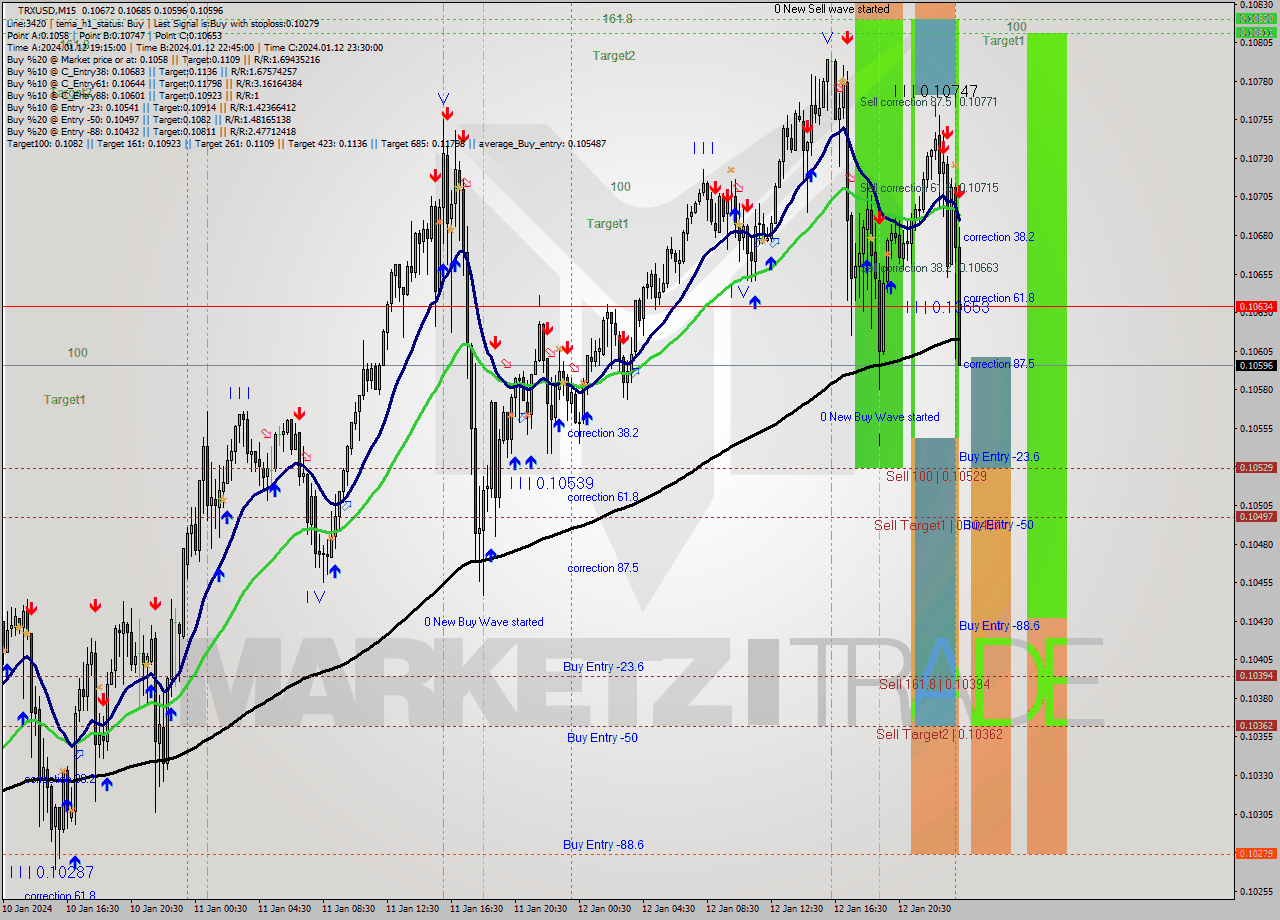Screen dimensions: 1280x920
Task: Click the TRXUSD,M15 chart title text
Action: click(47, 11)
